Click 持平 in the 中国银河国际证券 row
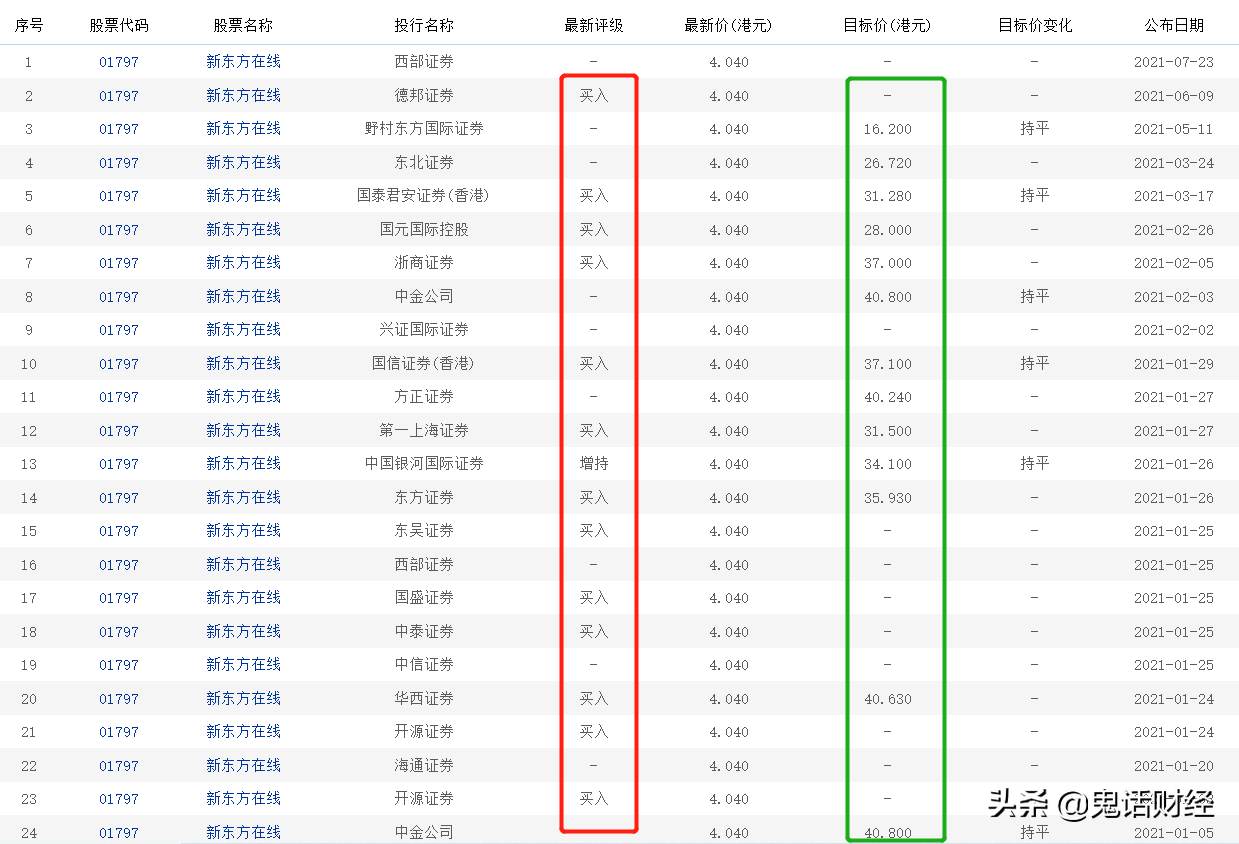Screen dimensions: 1239x844 tap(1035, 464)
